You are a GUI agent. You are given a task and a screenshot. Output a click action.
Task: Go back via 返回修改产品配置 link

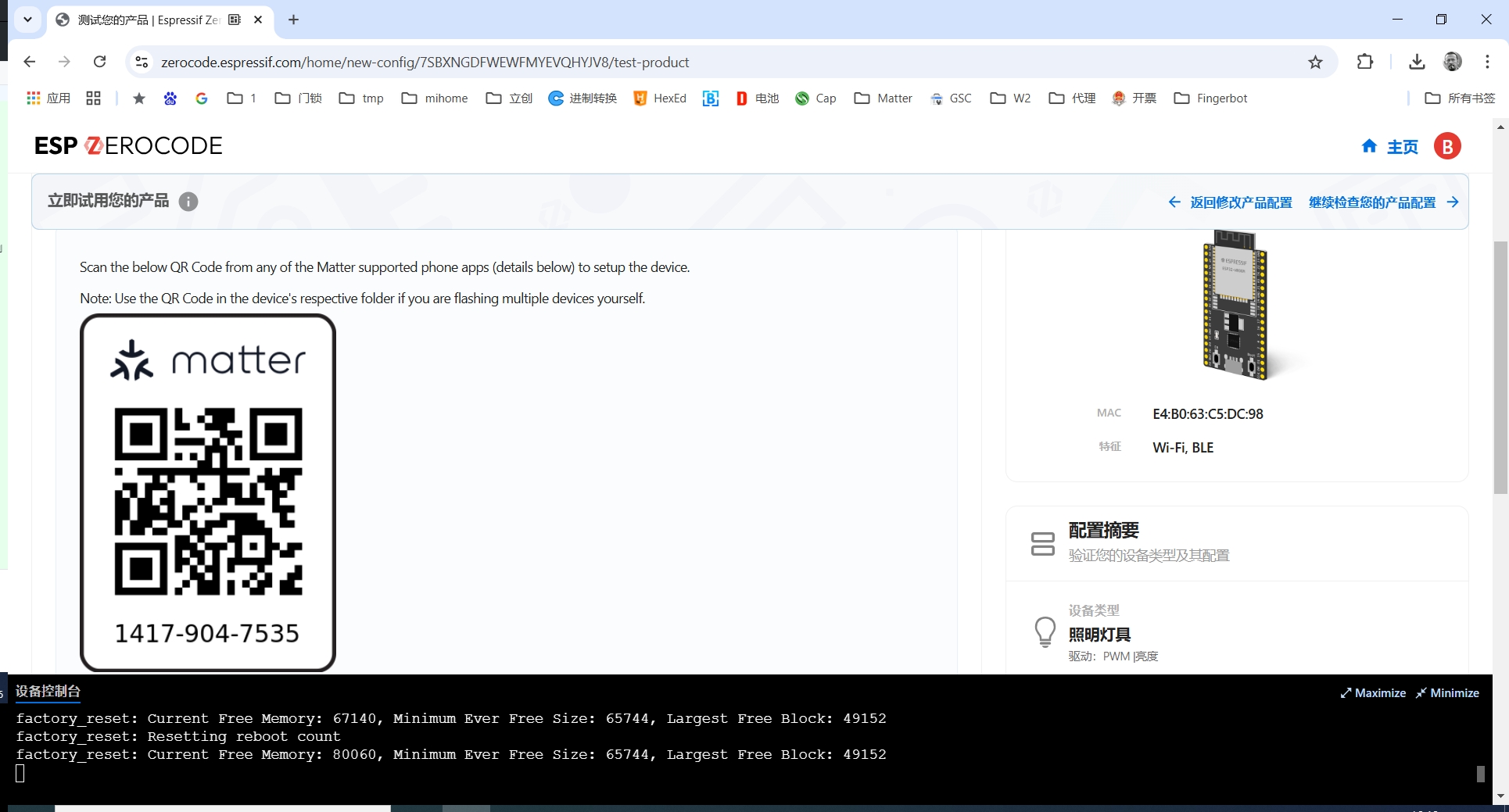pyautogui.click(x=1230, y=202)
